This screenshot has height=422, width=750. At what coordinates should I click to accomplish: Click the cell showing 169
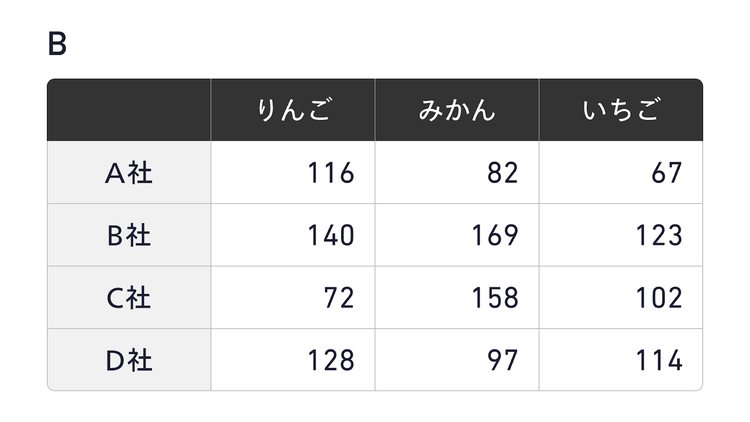tap(457, 235)
